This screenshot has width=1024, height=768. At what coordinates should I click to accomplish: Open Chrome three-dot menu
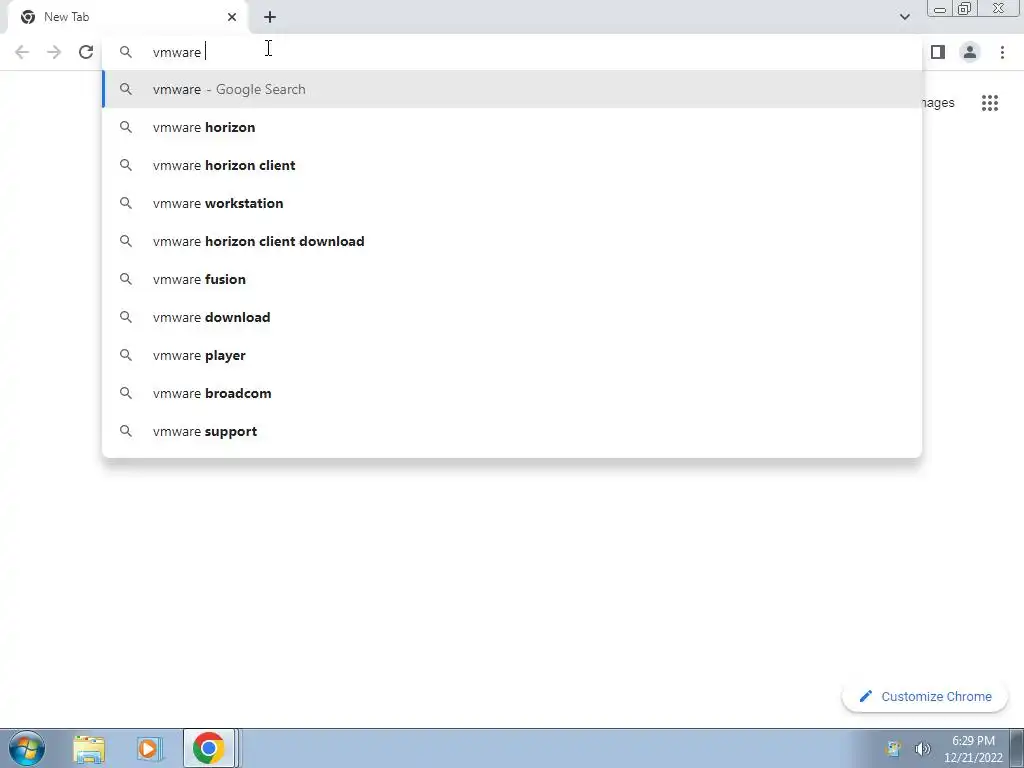pyautogui.click(x=1002, y=52)
